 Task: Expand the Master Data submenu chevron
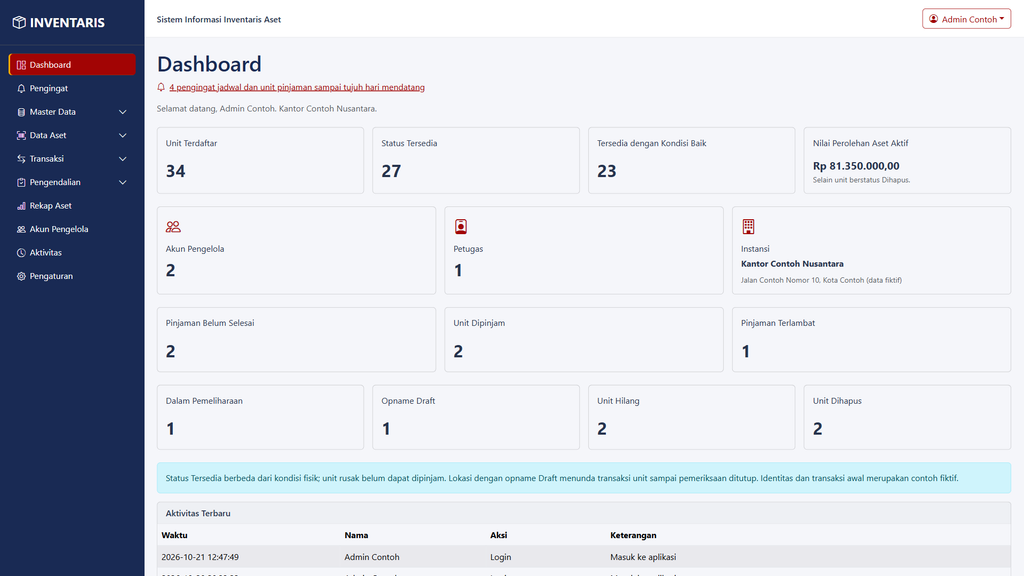coord(122,112)
